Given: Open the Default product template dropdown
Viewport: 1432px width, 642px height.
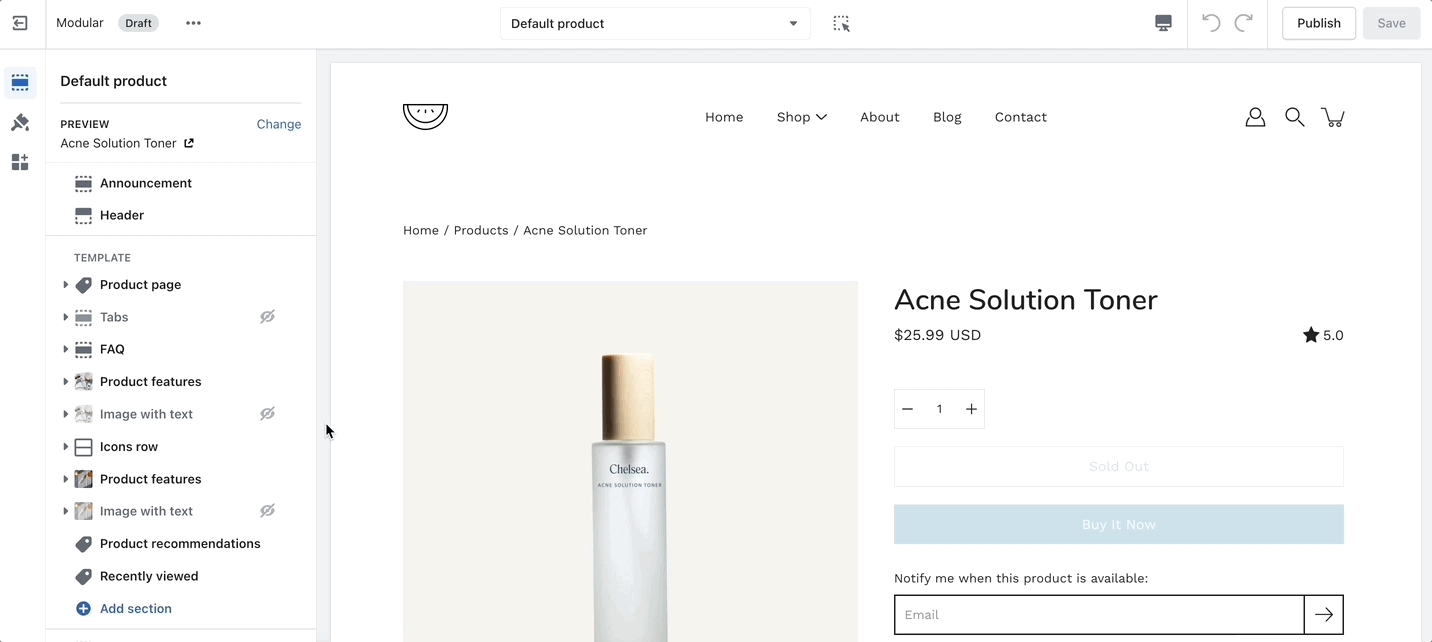Looking at the screenshot, I should pyautogui.click(x=654, y=23).
